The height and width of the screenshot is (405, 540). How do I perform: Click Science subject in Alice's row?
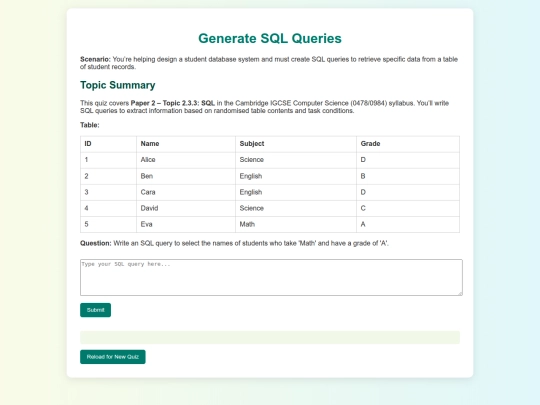coord(296,160)
